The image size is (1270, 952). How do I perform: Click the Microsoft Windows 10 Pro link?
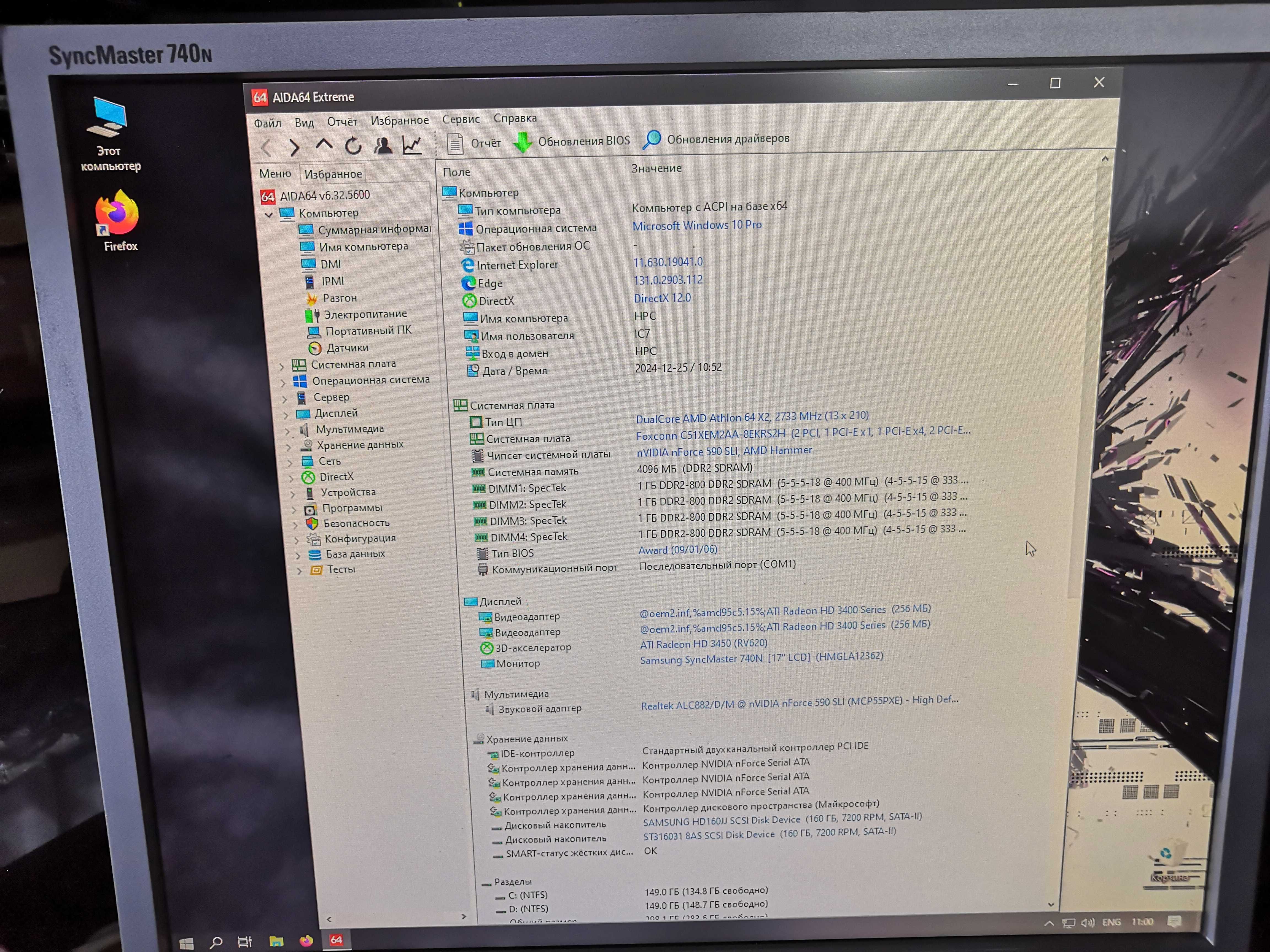click(x=697, y=226)
